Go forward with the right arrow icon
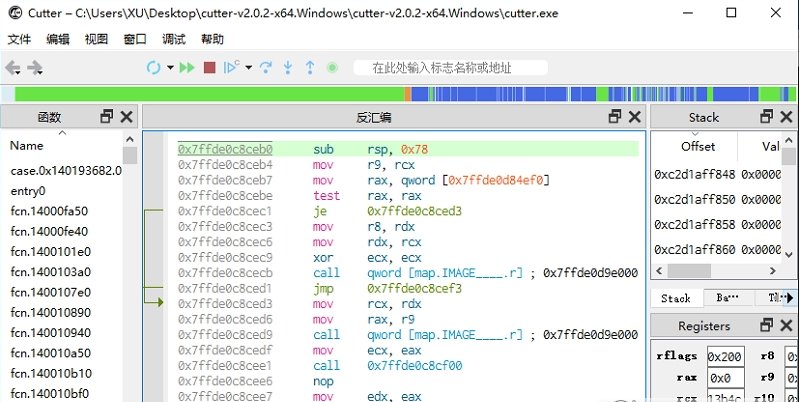The height and width of the screenshot is (402, 800). tap(34, 67)
